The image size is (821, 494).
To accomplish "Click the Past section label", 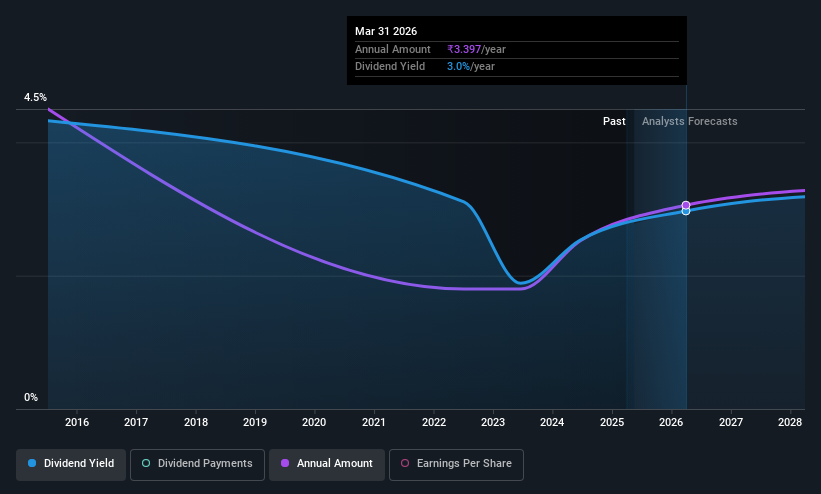I will 614,122.
